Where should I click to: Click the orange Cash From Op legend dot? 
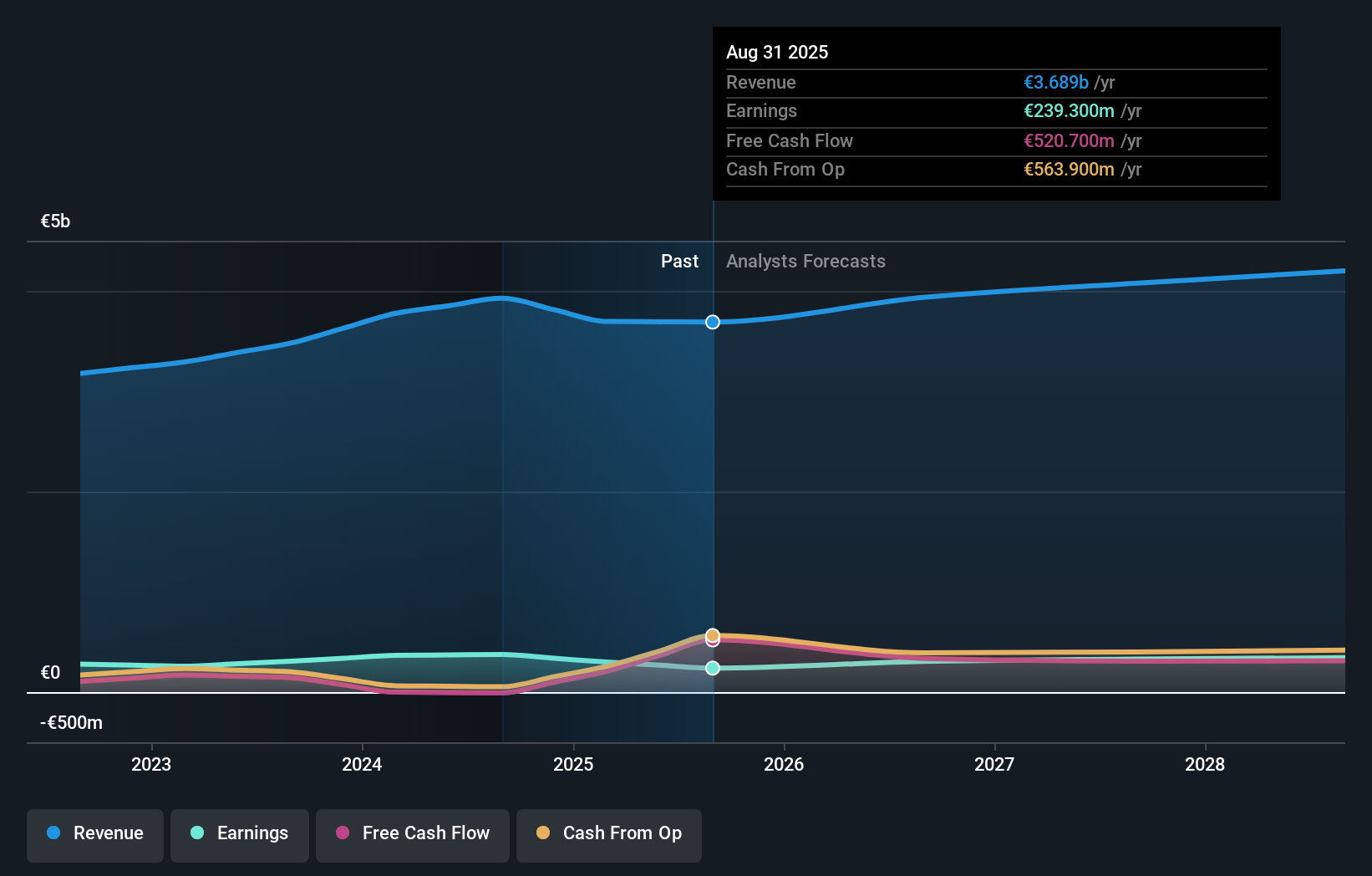(544, 833)
